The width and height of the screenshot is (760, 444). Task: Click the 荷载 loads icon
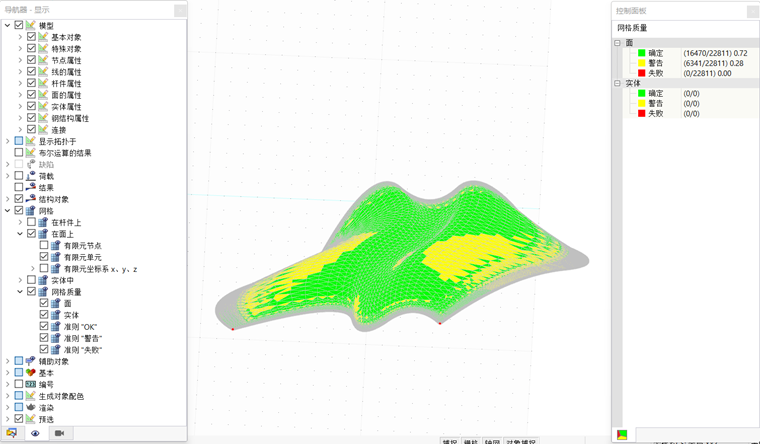coord(31,176)
